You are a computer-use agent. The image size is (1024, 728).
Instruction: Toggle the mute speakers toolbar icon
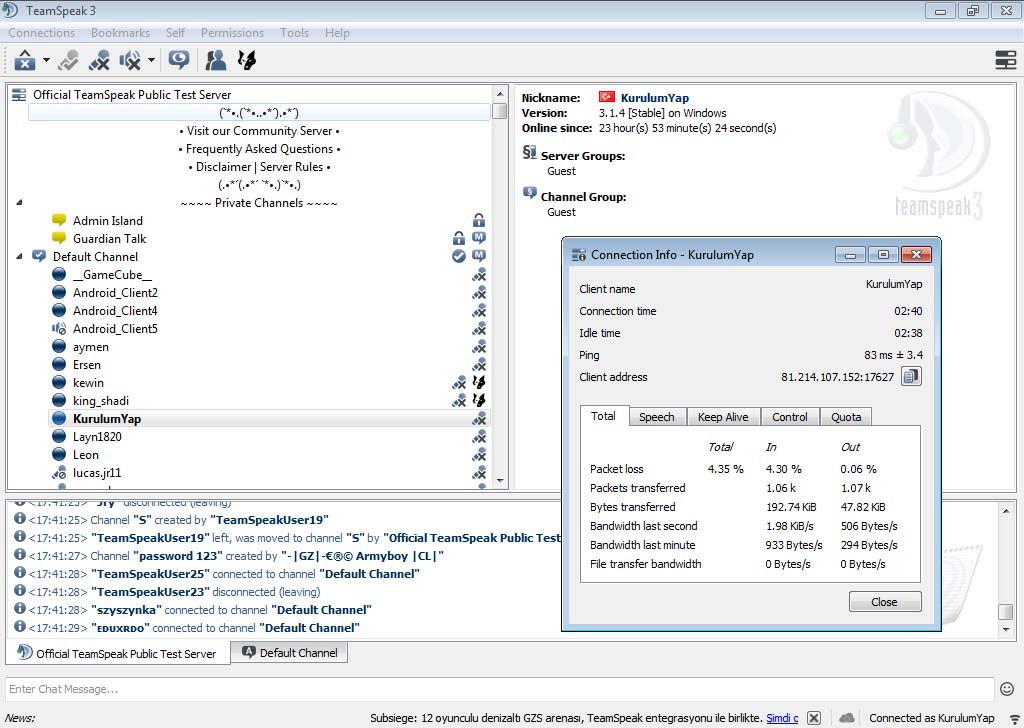click(x=130, y=60)
